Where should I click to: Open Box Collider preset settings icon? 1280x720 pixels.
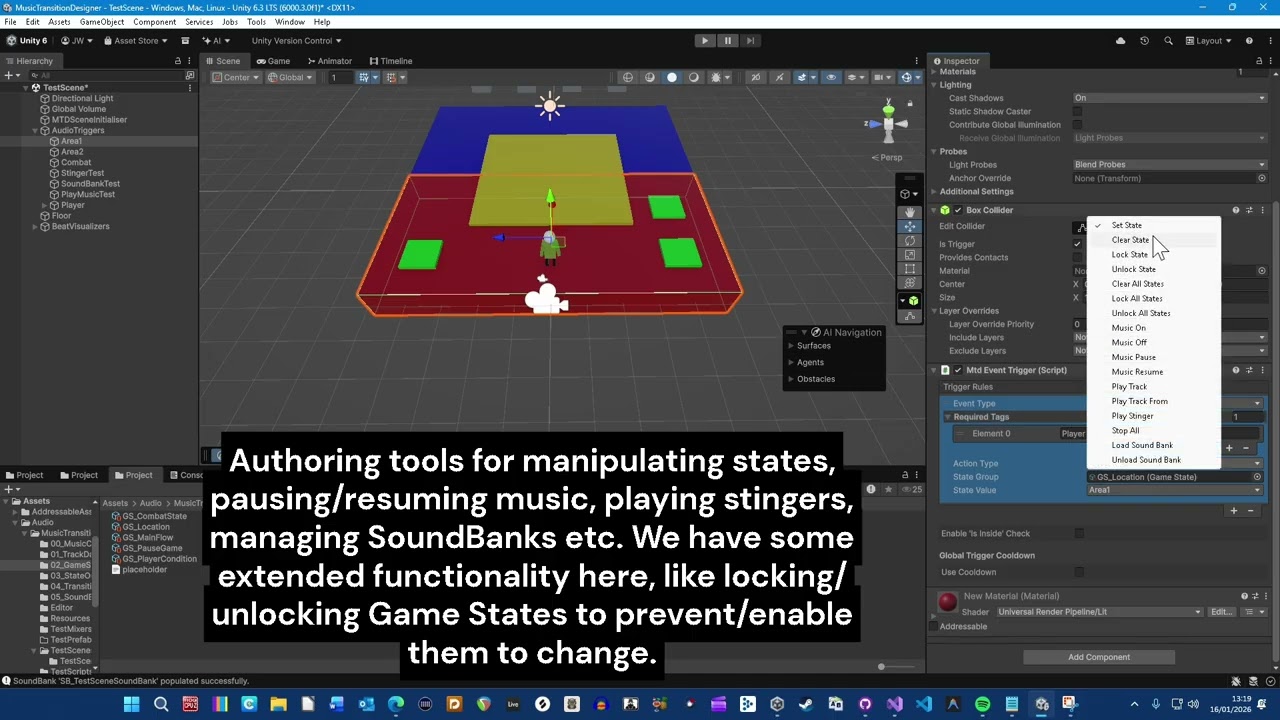(1249, 210)
